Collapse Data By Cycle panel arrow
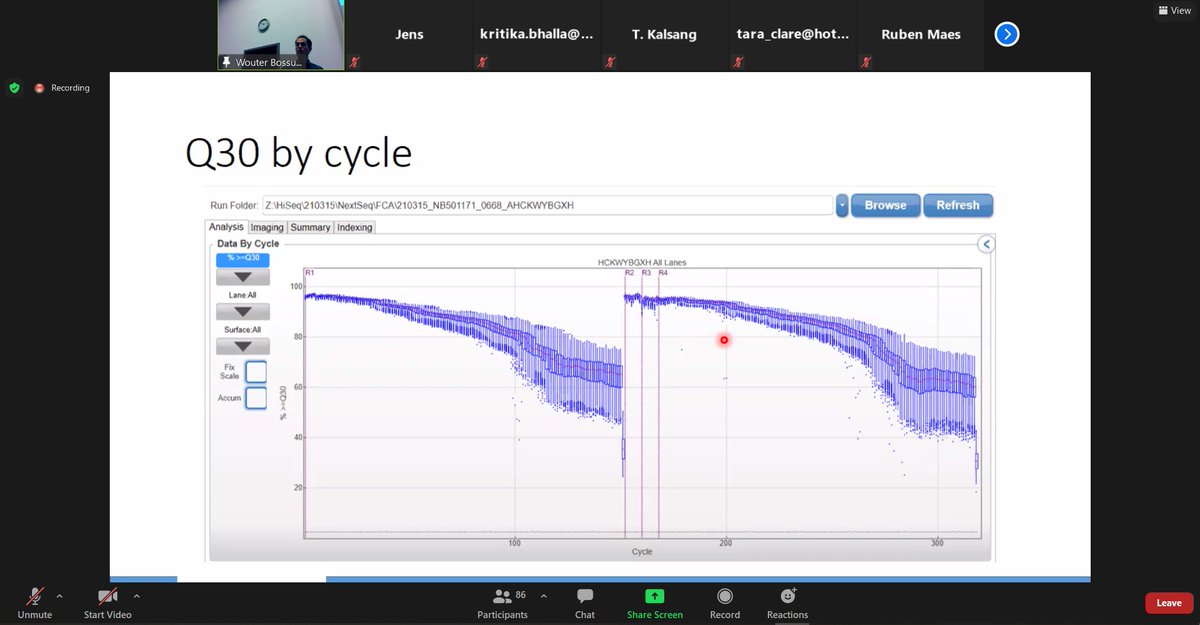The image size is (1200, 625). coord(985,244)
